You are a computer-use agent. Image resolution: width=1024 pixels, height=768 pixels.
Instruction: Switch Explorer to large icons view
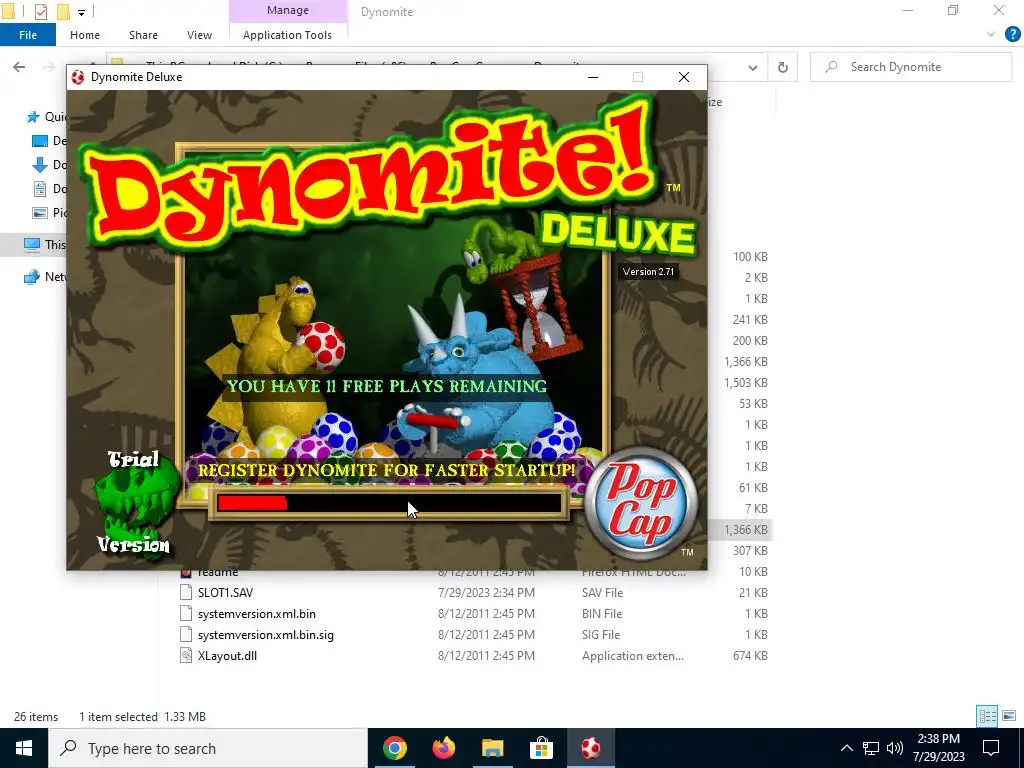[1009, 716]
